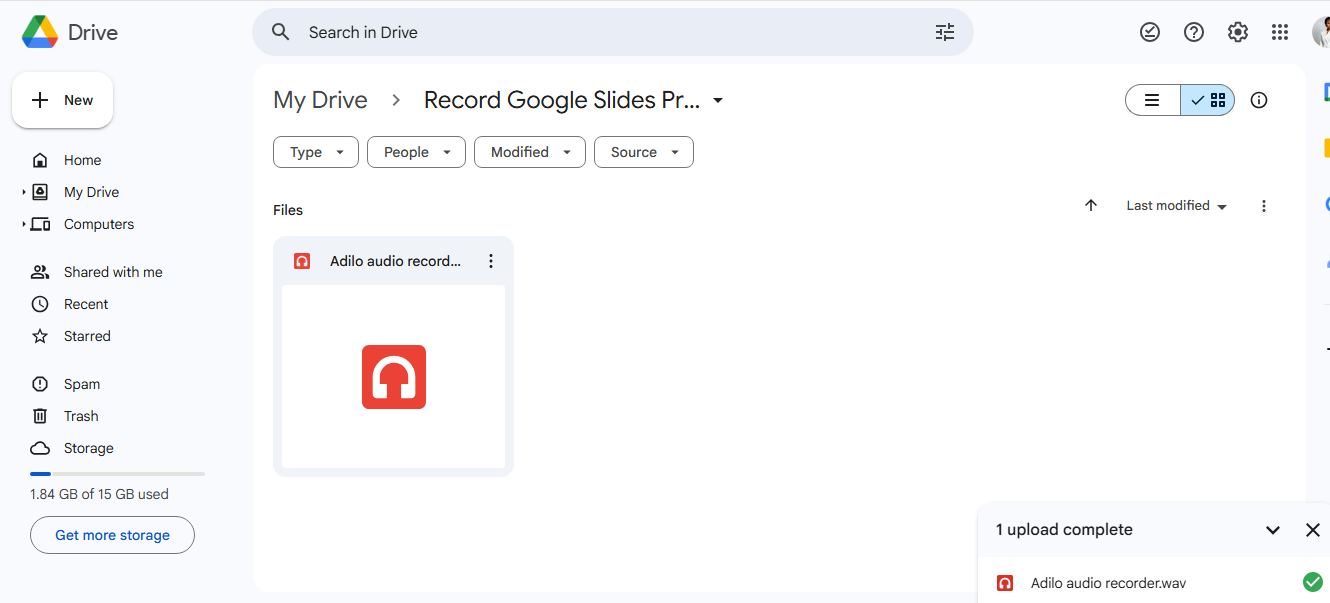The height and width of the screenshot is (603, 1330).
Task: Expand My Drive tree in sidebar
Action: point(24,192)
